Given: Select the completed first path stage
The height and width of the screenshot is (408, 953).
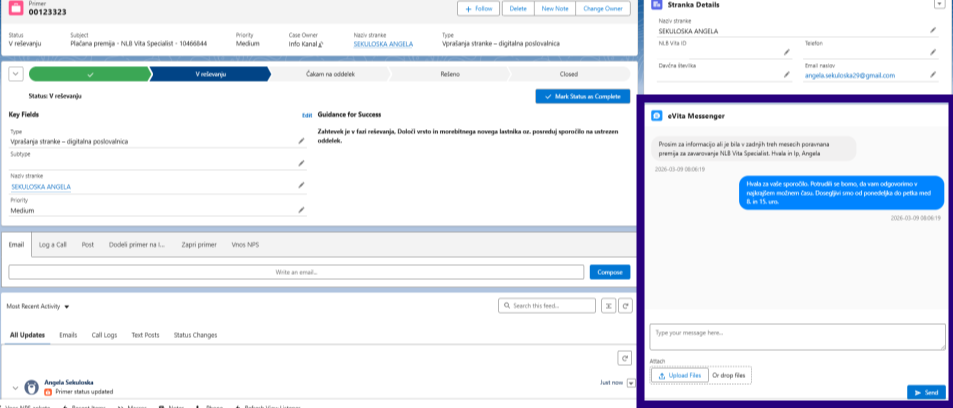Looking at the screenshot, I should pyautogui.click(x=89, y=74).
